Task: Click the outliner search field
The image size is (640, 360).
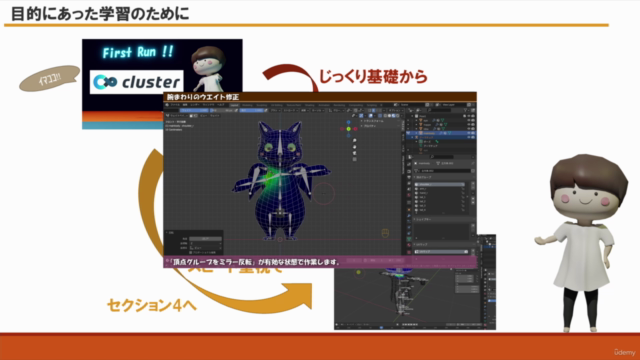Action: coord(440,110)
